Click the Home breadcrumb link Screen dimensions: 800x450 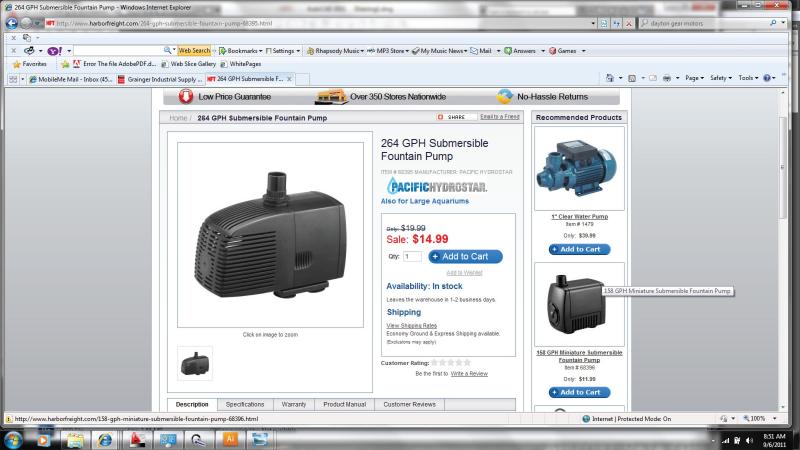click(178, 118)
